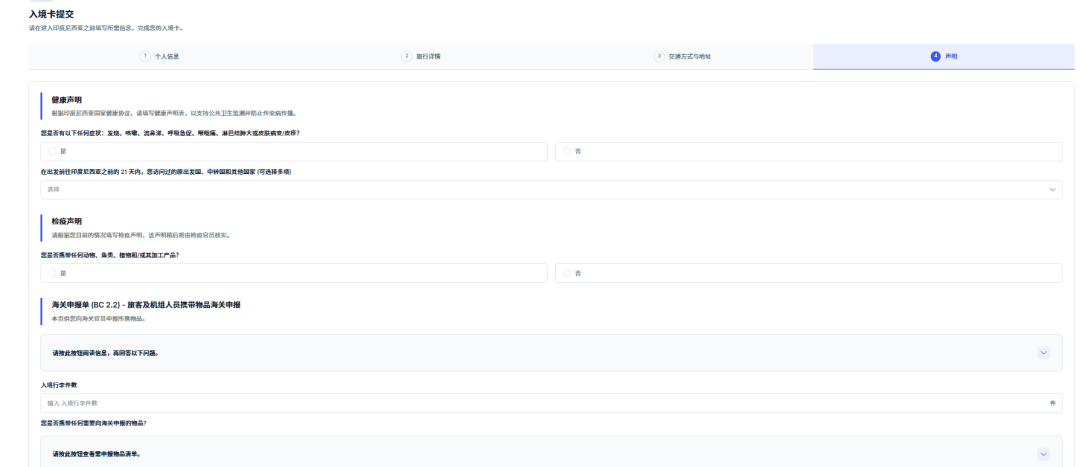Click the chevron arrow in the countries select box

[1053, 189]
